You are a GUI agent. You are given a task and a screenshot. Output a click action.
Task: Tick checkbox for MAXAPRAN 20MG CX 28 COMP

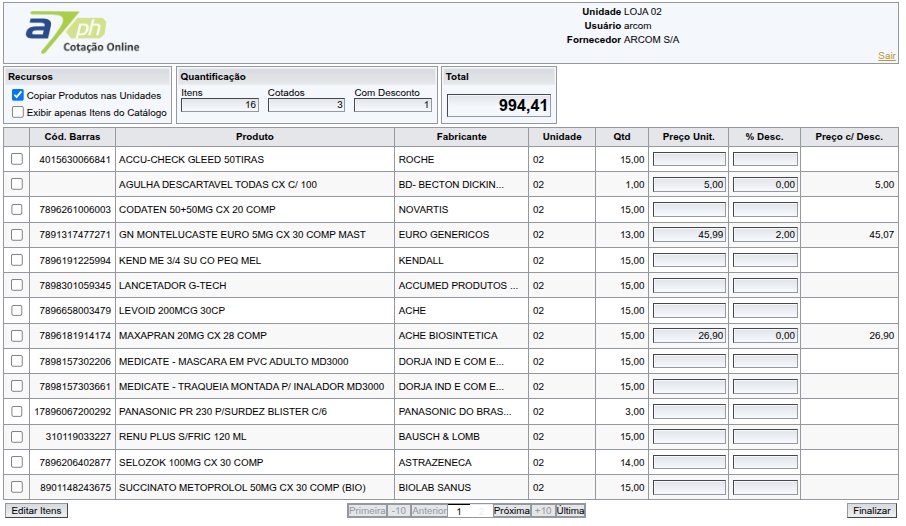click(17, 336)
